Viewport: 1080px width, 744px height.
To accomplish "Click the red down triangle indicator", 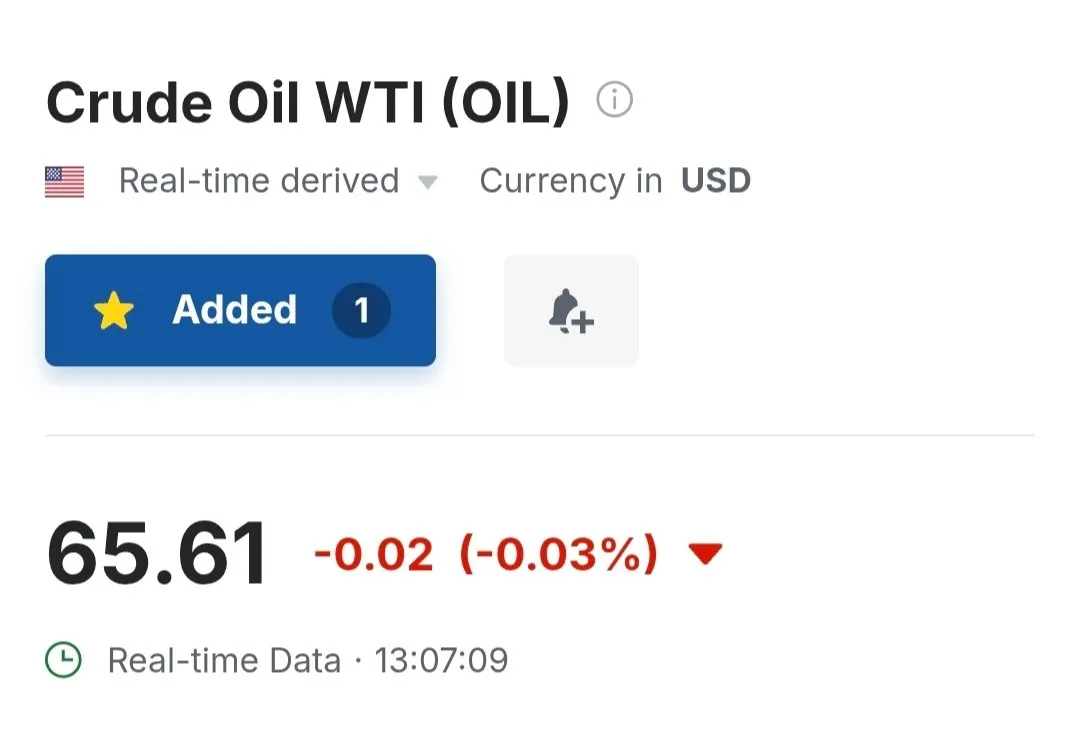I will 705,553.
